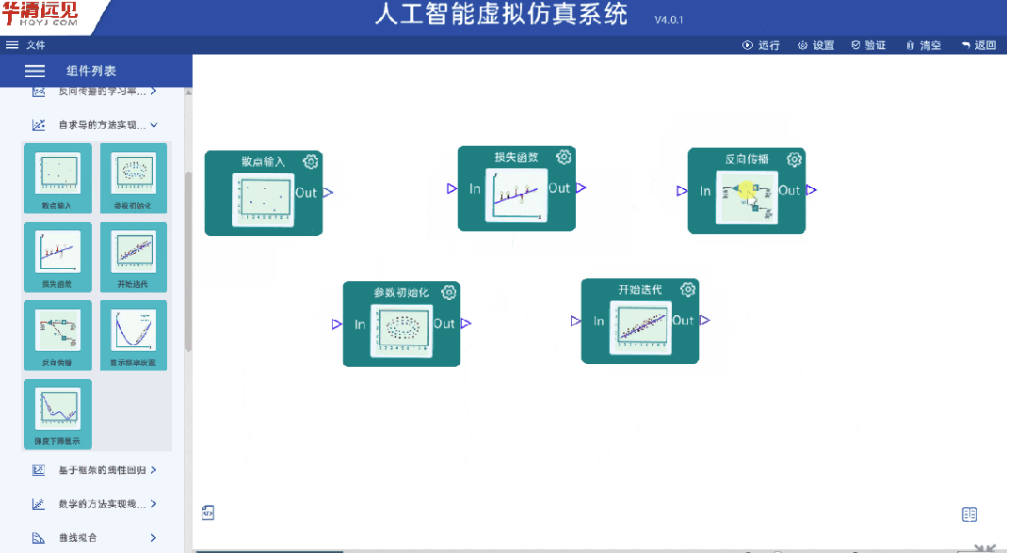Click 设置 in the top toolbar
The height and width of the screenshot is (553, 1009).
tap(816, 45)
